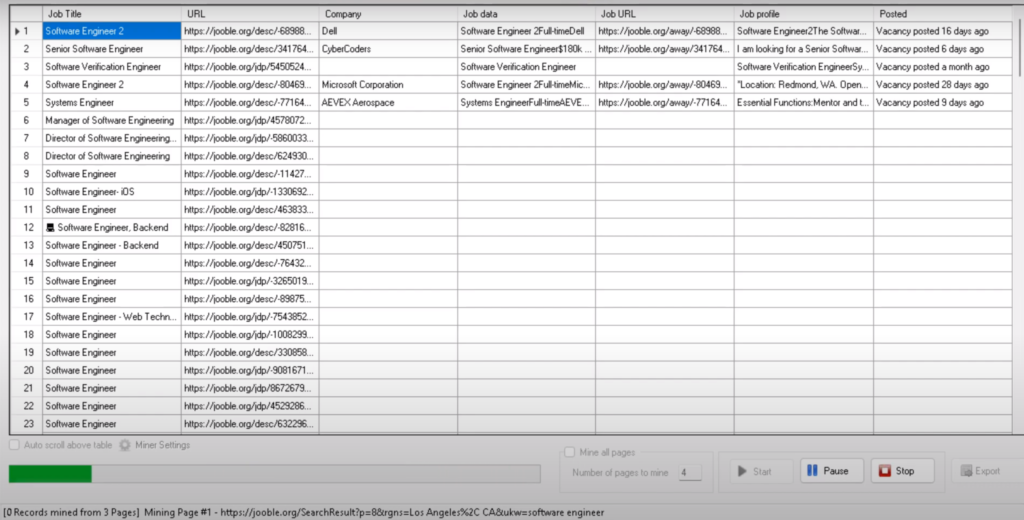Screen dimensions: 1024x520
Task: Enable the Mine all pages checkbox
Action: [x=570, y=452]
